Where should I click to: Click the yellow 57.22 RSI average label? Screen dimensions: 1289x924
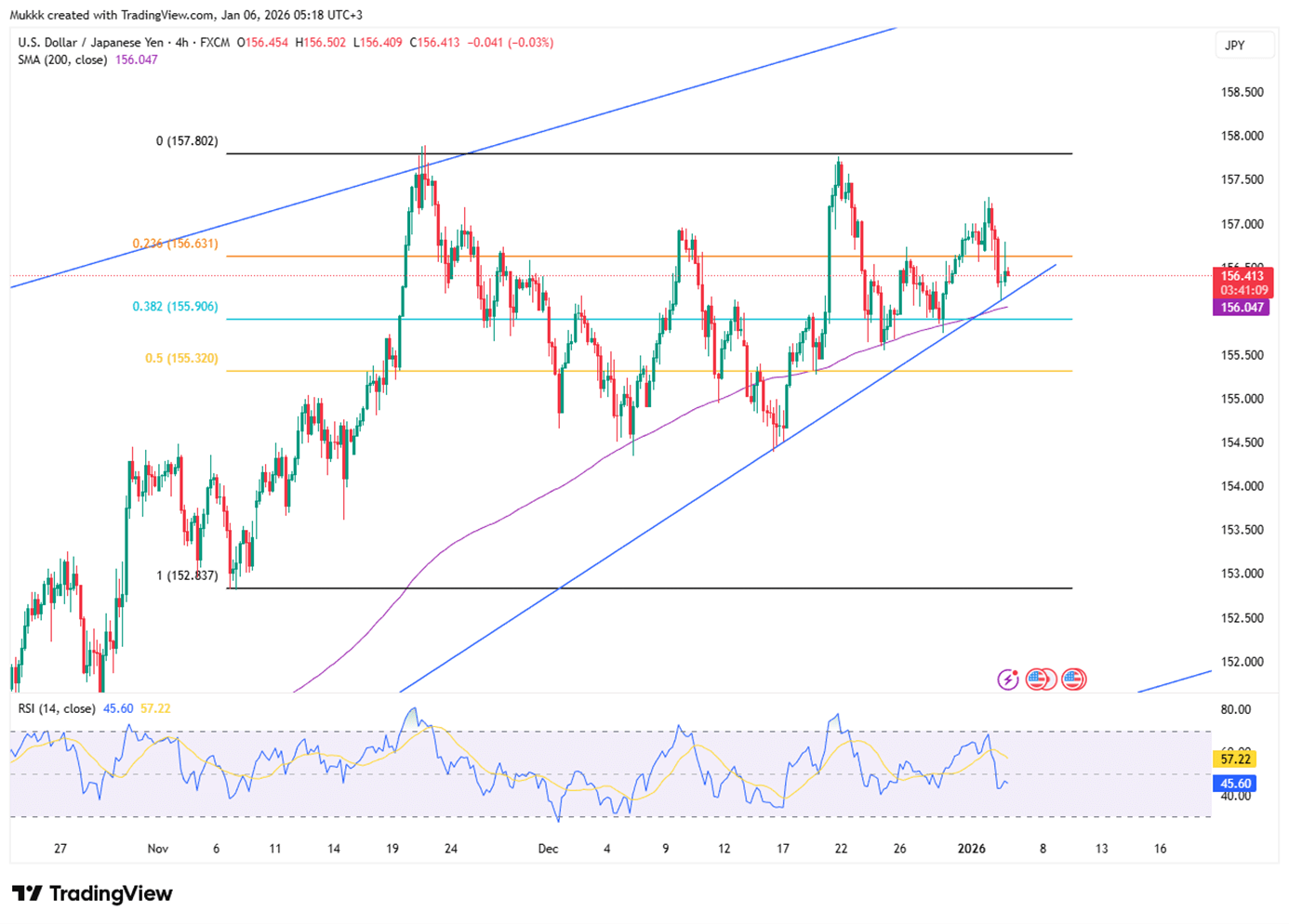(x=1235, y=759)
